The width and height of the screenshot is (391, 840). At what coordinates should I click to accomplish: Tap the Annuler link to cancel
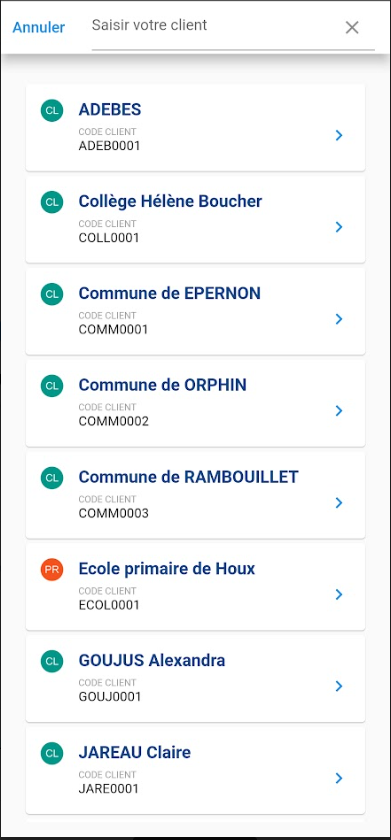coord(39,27)
